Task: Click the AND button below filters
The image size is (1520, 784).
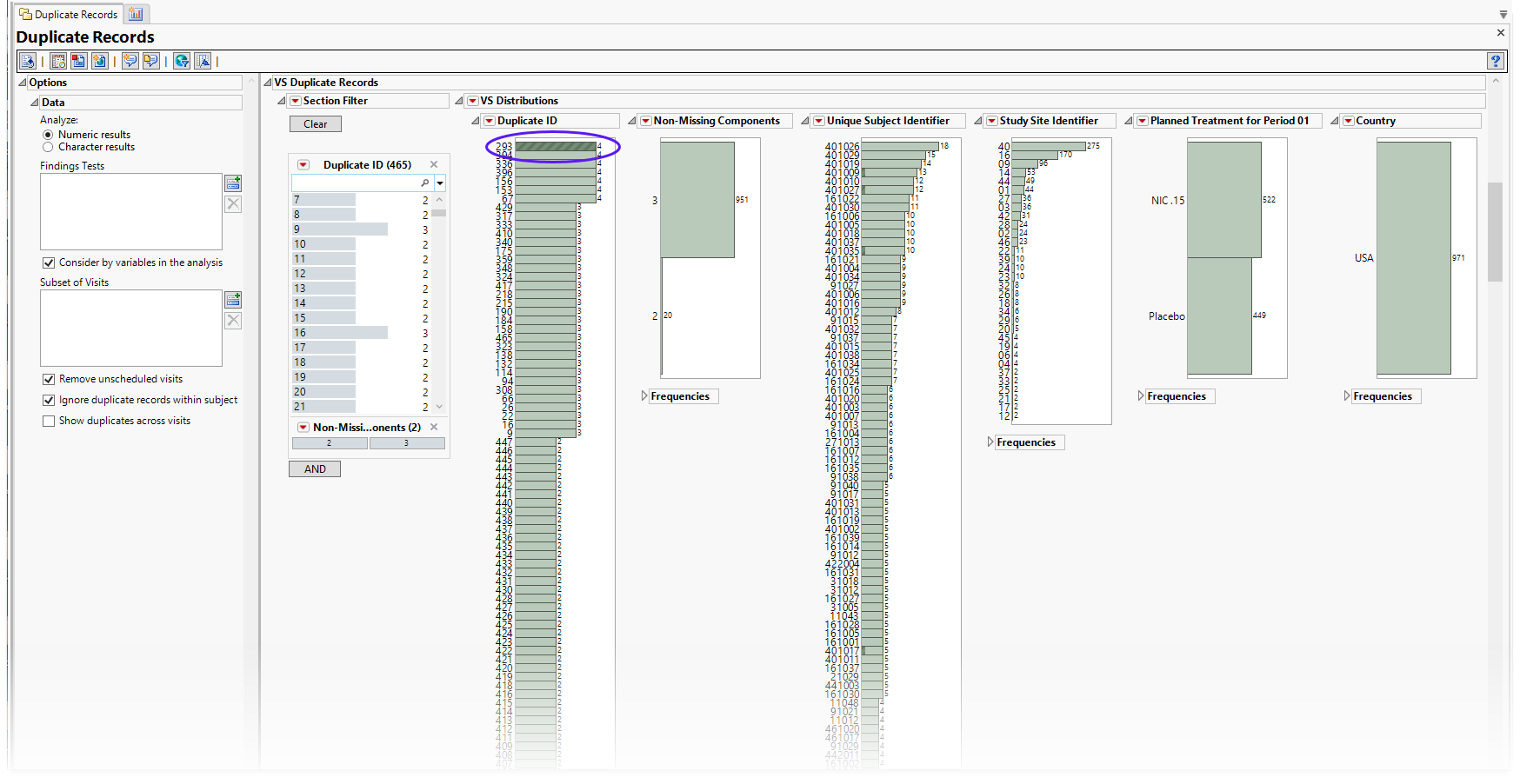Action: (315, 469)
